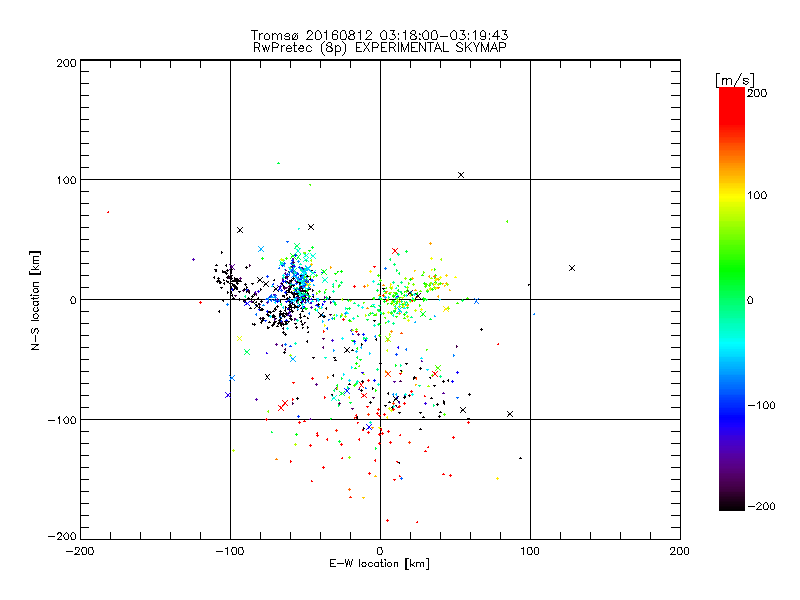Click the y-axis tick label '100'

[66, 180]
